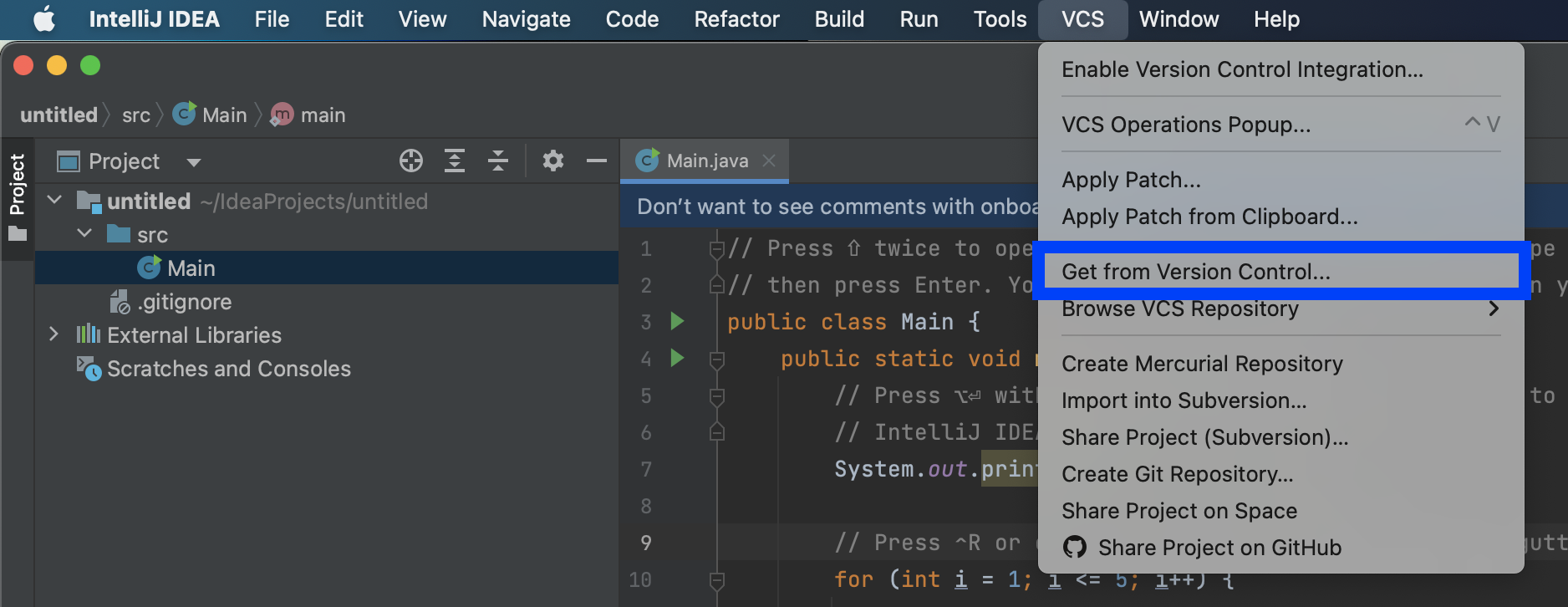Hide the Project panel with minus icon
Screen dimensions: 1568x607
pyautogui.click(x=597, y=161)
